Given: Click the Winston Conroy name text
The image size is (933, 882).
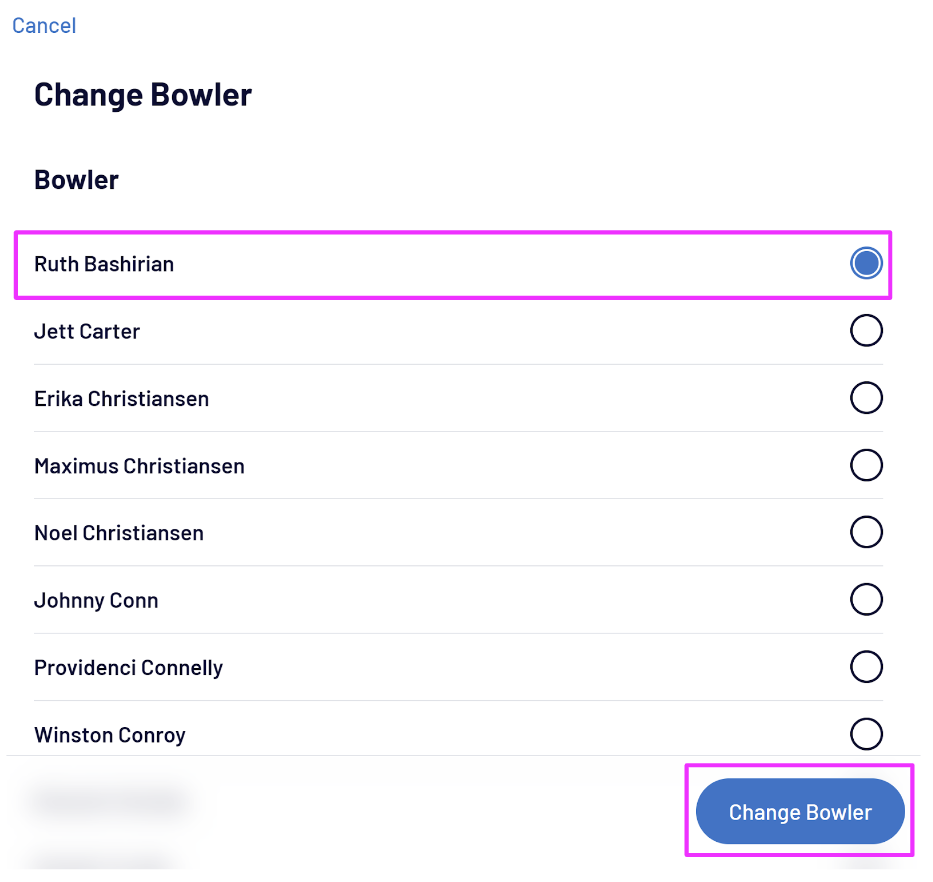Looking at the screenshot, I should (x=110, y=735).
